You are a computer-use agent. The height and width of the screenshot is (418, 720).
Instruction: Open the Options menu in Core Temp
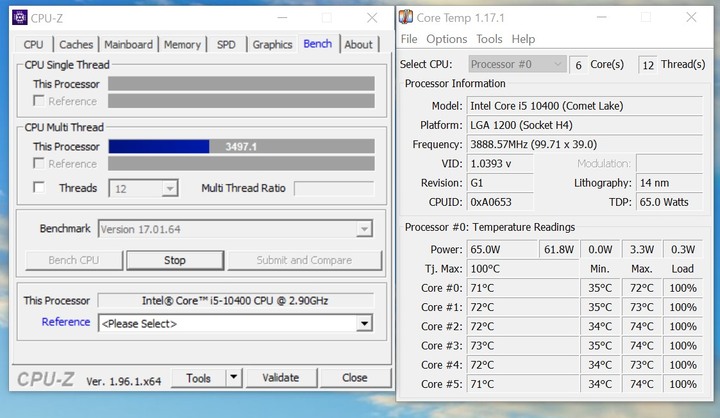pos(446,39)
